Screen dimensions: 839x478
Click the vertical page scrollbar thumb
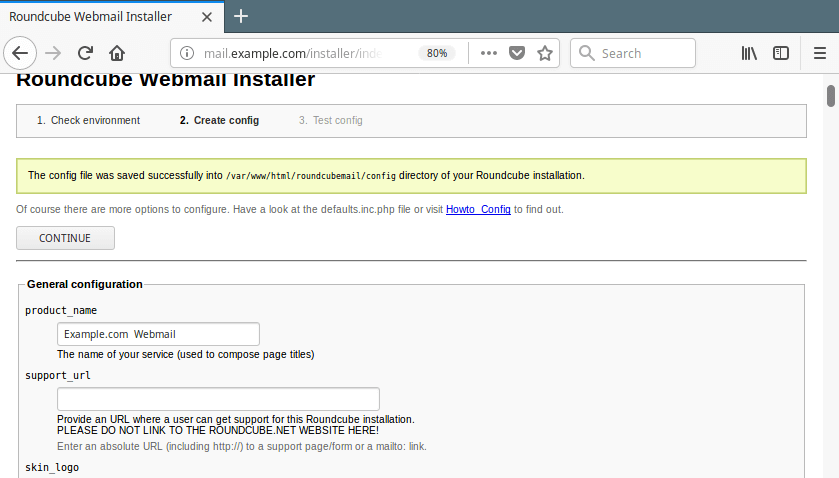click(830, 96)
